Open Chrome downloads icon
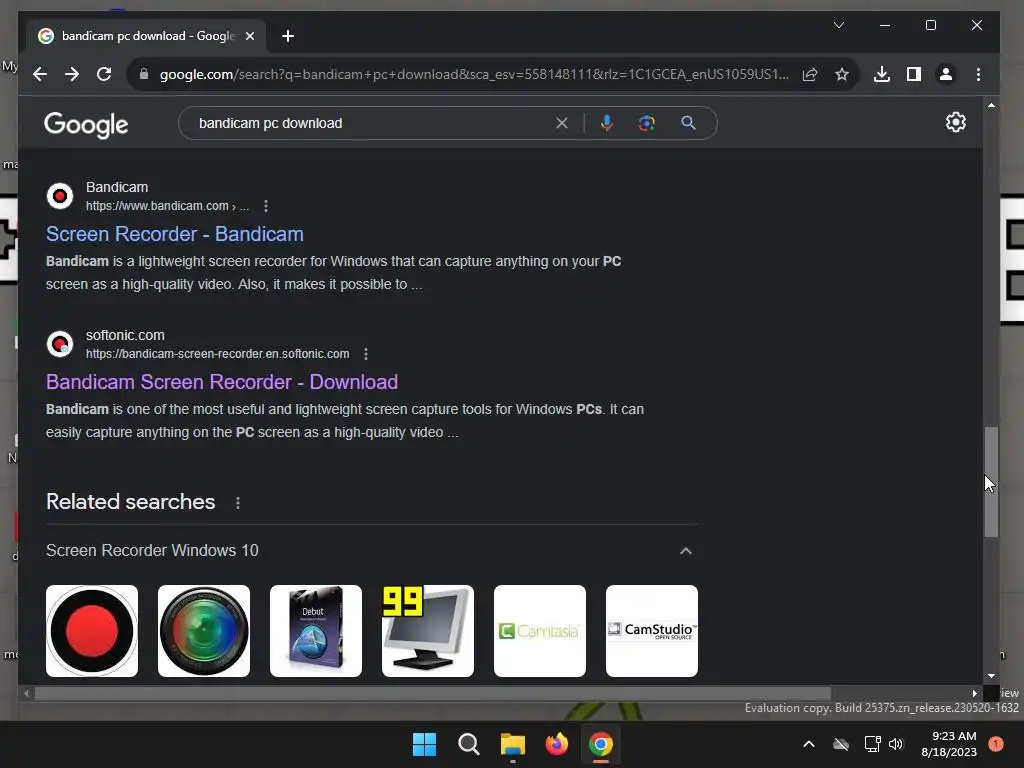 (882, 74)
